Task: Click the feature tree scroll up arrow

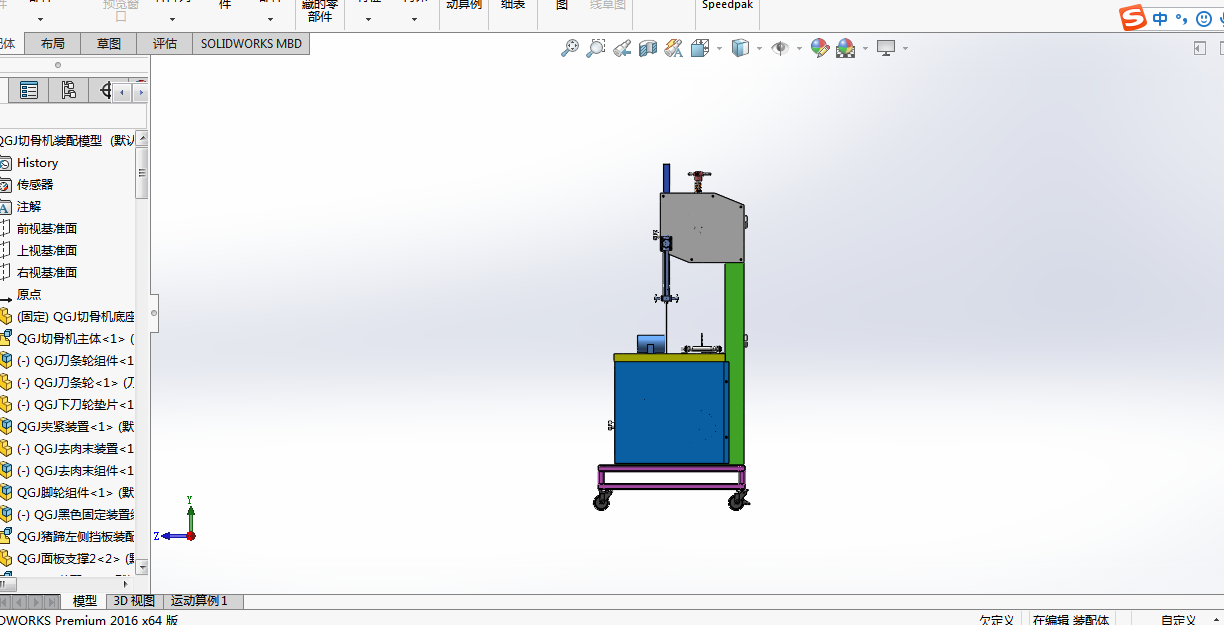Action: coord(142,138)
